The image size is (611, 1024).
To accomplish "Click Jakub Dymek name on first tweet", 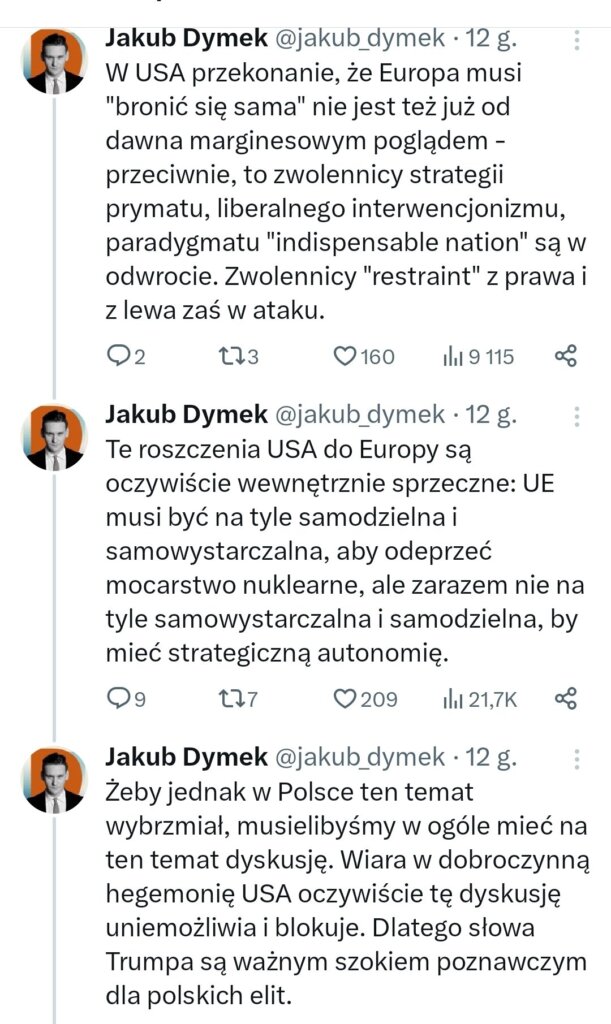I will (186, 39).
